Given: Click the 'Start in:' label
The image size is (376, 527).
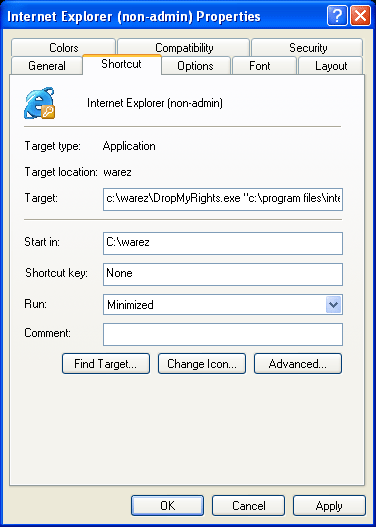Looking at the screenshot, I should (42, 242).
